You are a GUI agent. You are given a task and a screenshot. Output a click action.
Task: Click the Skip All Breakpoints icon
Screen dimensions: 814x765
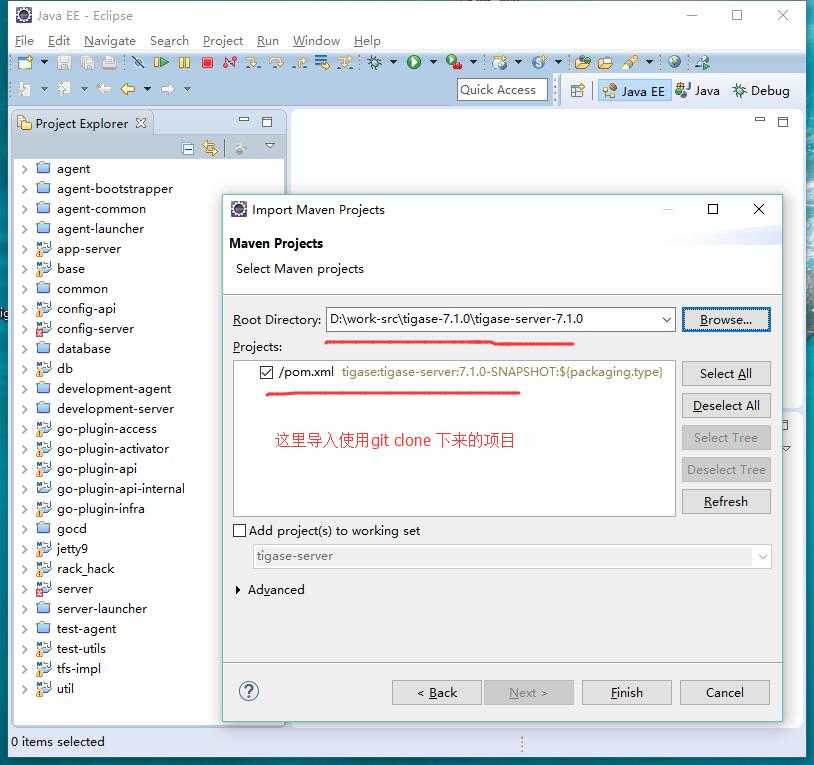point(138,63)
